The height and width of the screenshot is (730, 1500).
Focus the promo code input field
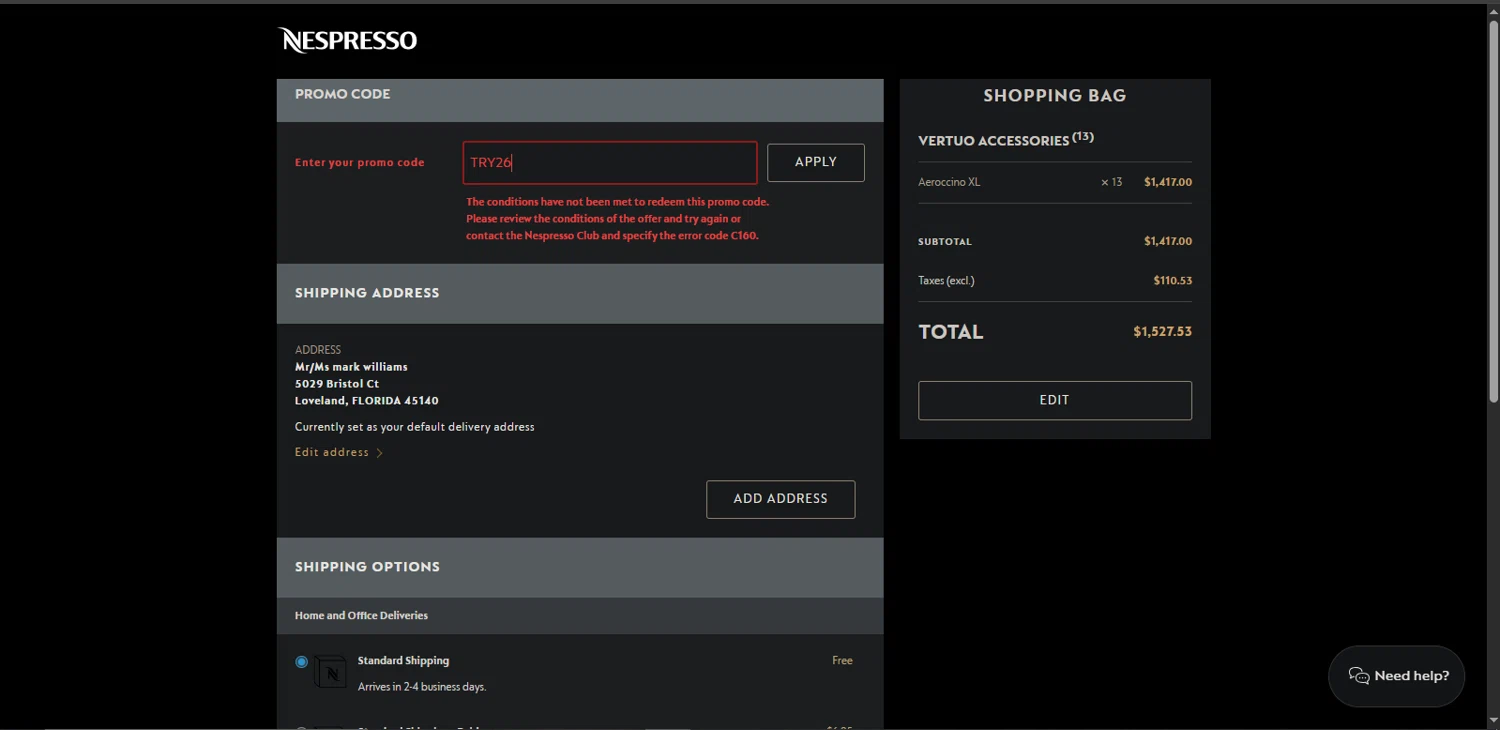[609, 163]
